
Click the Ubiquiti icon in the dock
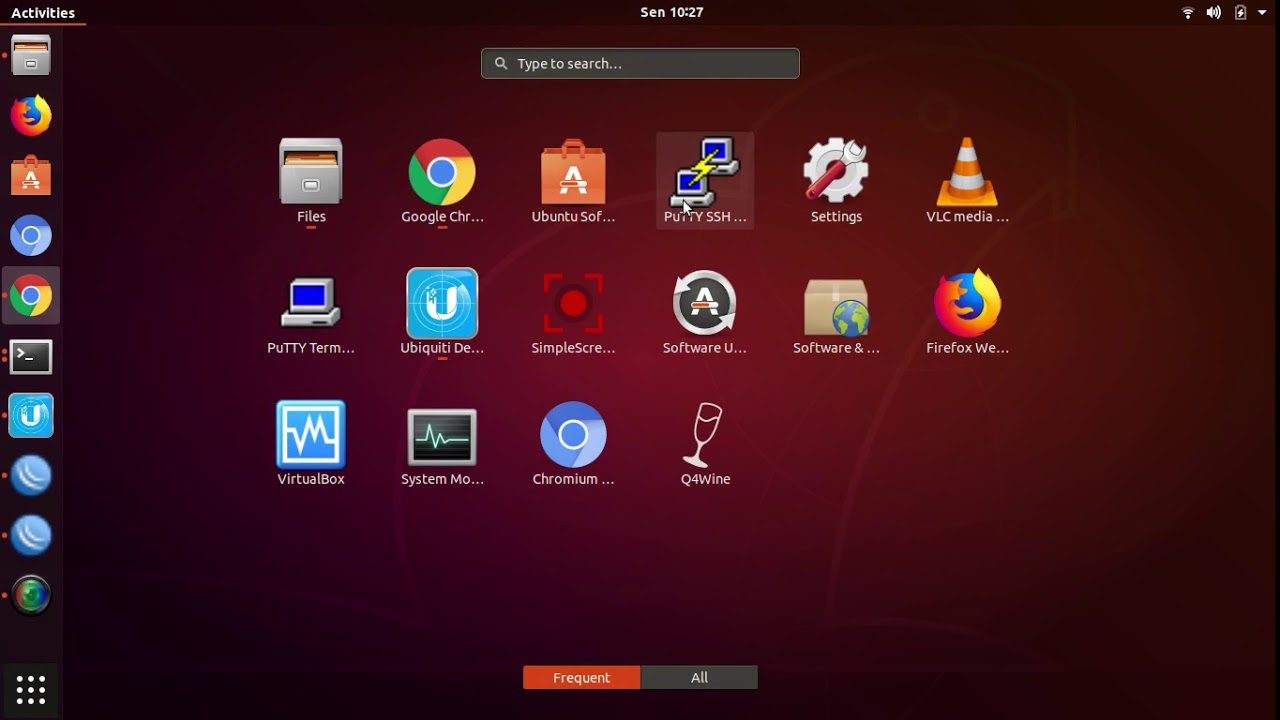click(31, 416)
